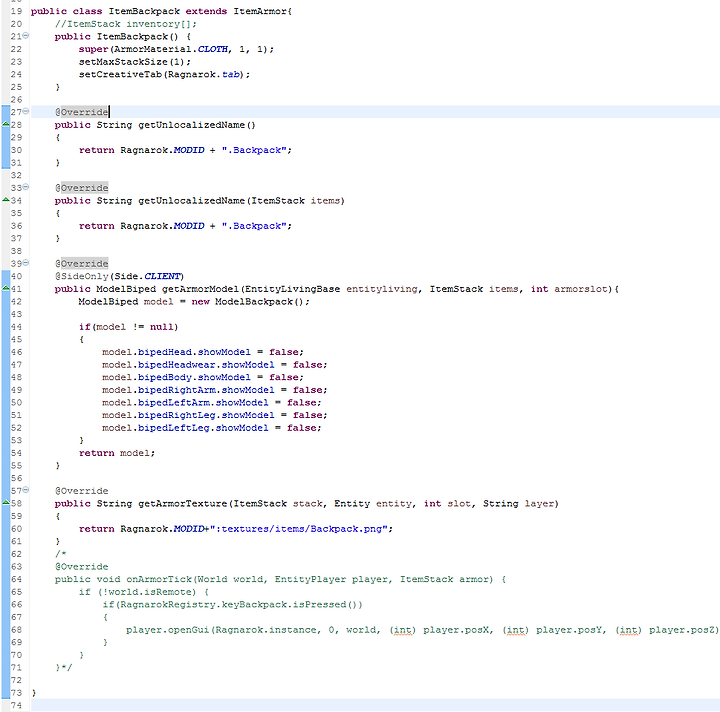Viewport: 720px width, 712px height.
Task: Click 'bipedBody' on line 48
Action: point(164,377)
